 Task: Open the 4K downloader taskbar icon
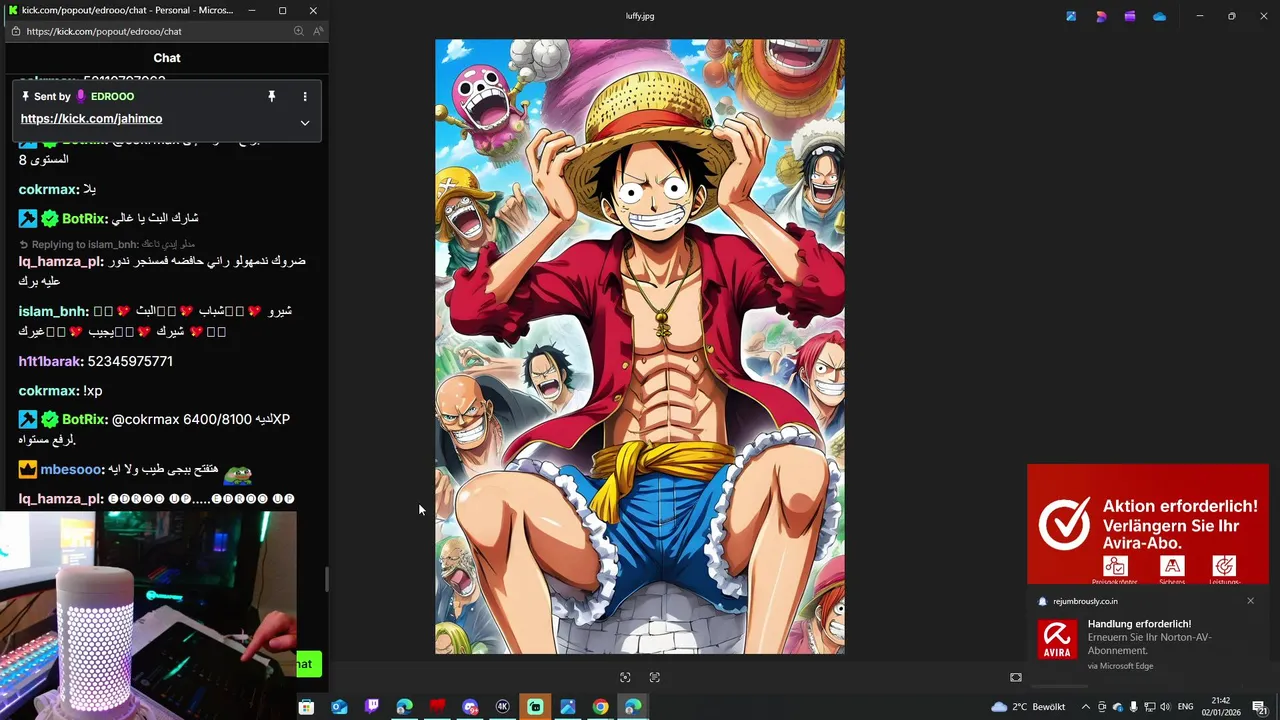click(x=503, y=707)
